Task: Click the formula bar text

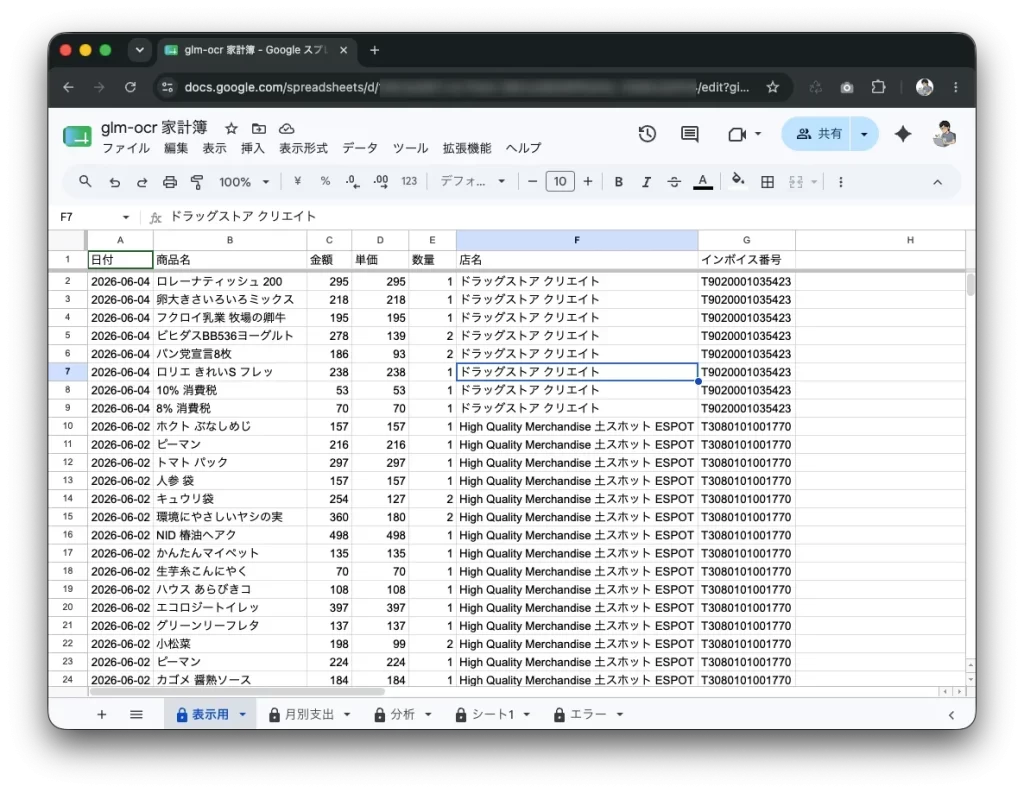Action: click(x=243, y=216)
